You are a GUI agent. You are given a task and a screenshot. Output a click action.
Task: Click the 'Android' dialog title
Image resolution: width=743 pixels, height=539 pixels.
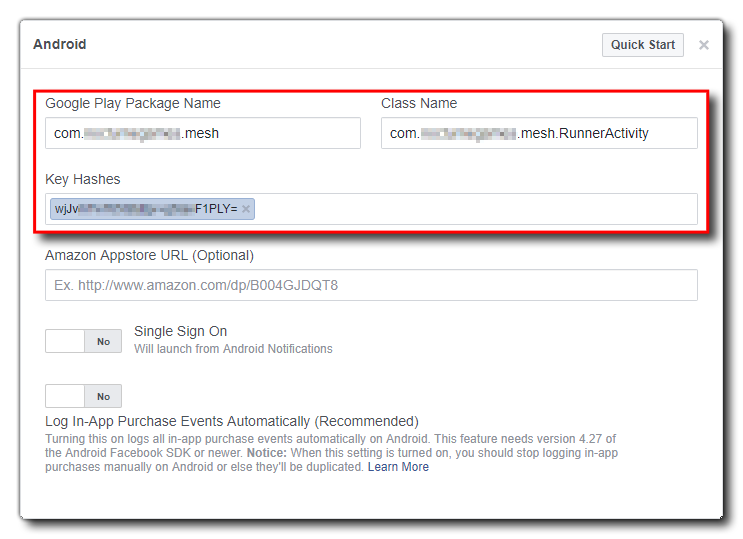(x=60, y=45)
